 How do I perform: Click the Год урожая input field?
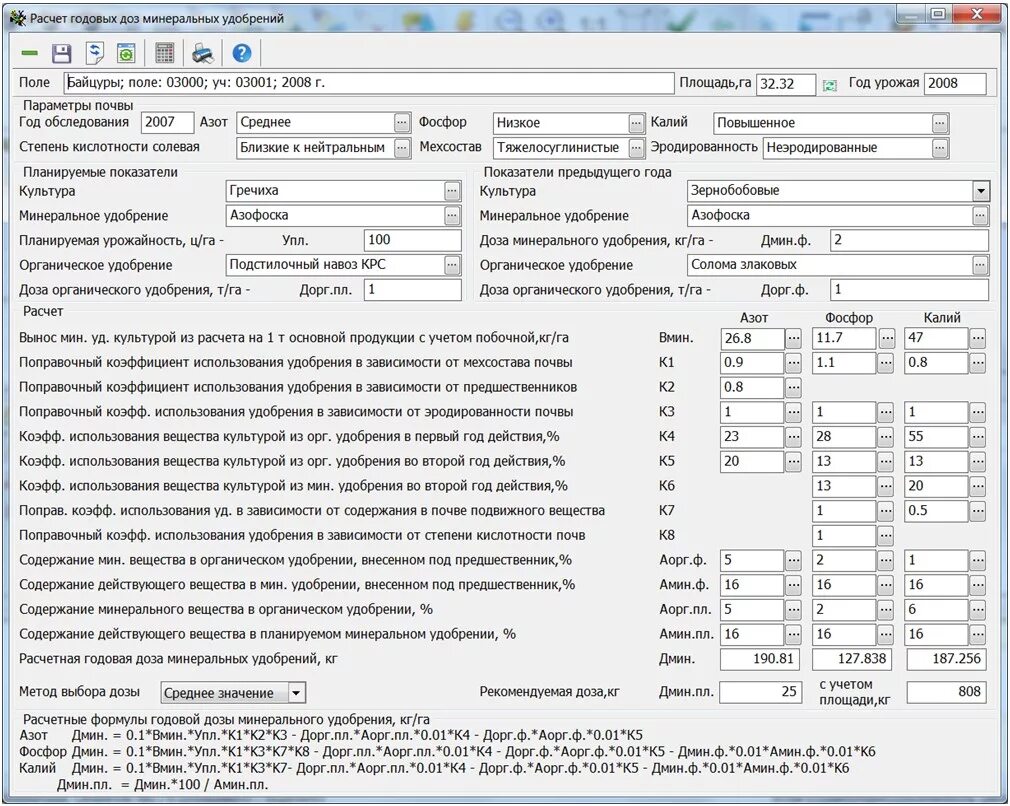(x=955, y=84)
